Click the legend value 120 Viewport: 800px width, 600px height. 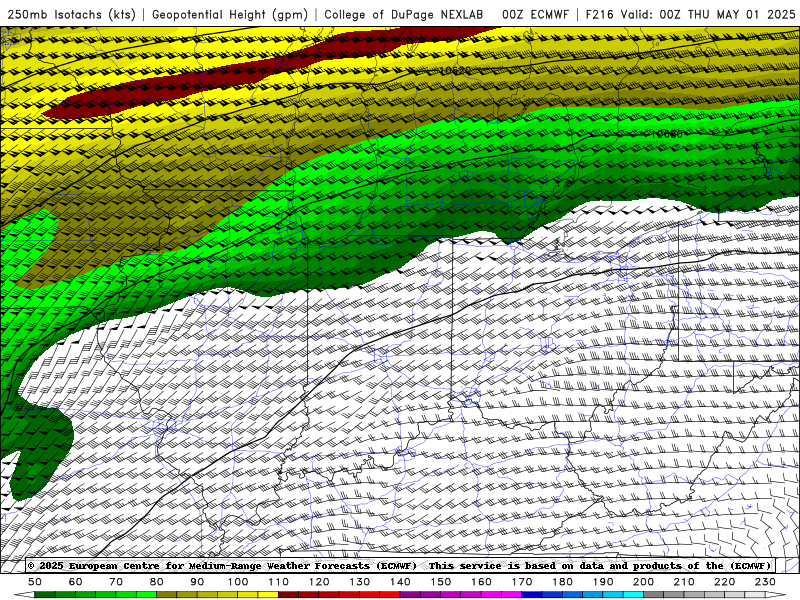click(319, 582)
